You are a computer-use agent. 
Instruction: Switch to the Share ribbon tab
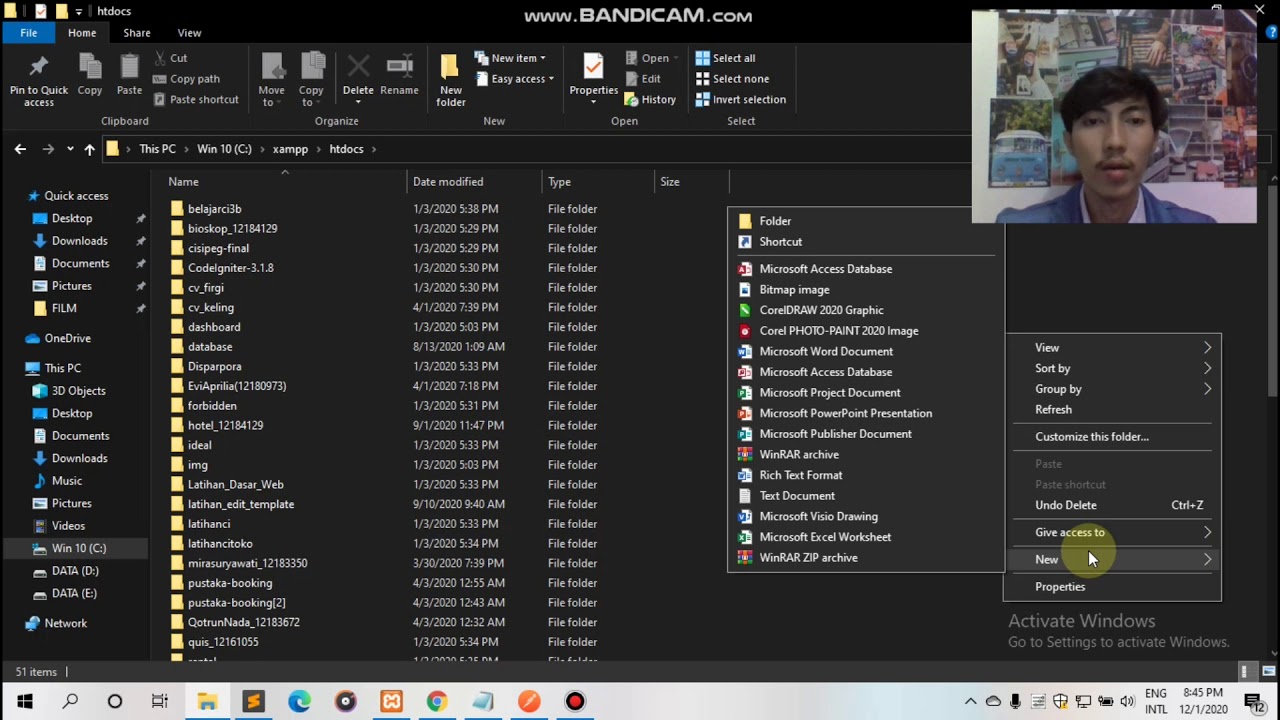coord(137,33)
